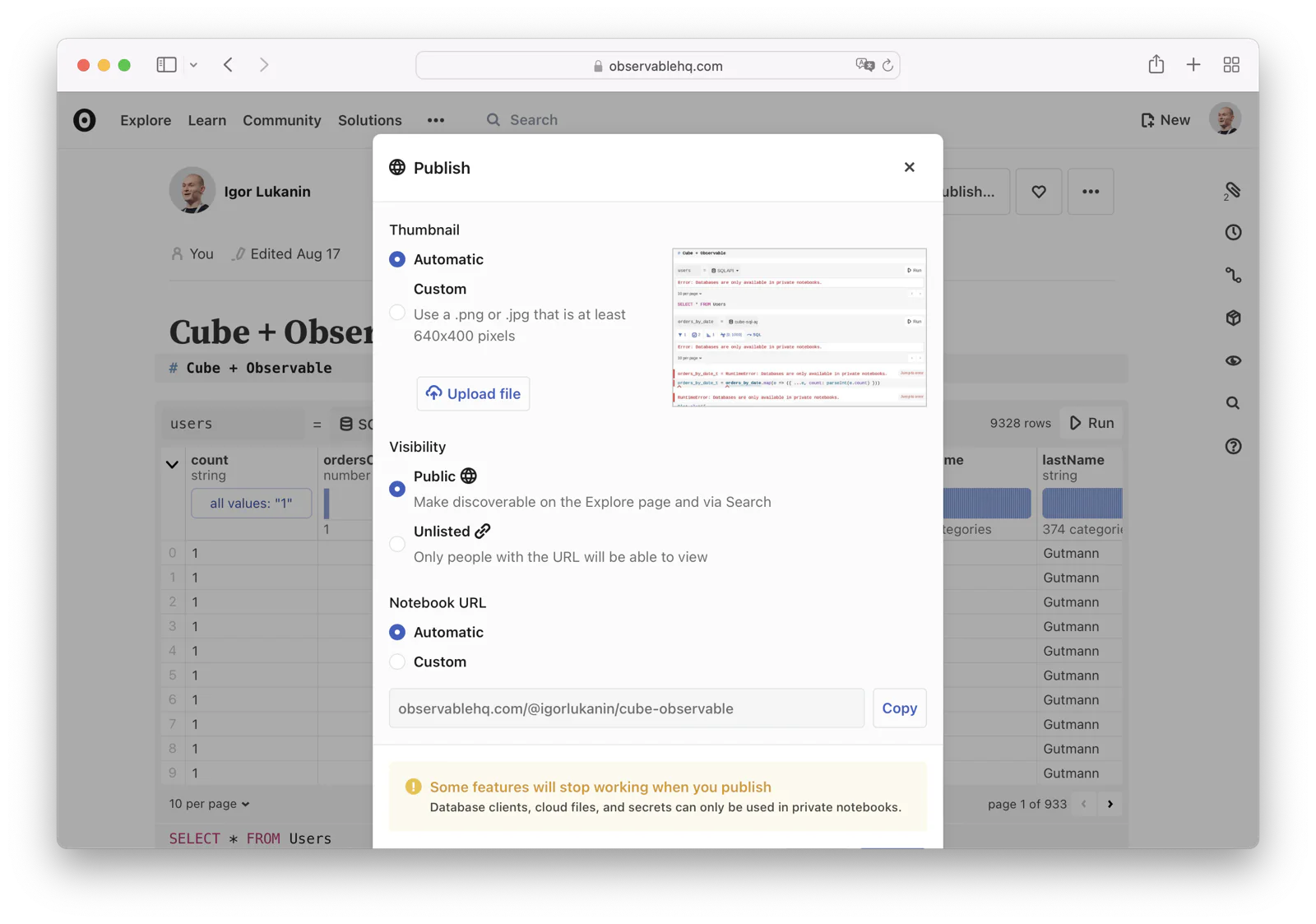The width and height of the screenshot is (1316, 924).
Task: Click the count column header
Action: pyautogui.click(x=210, y=460)
